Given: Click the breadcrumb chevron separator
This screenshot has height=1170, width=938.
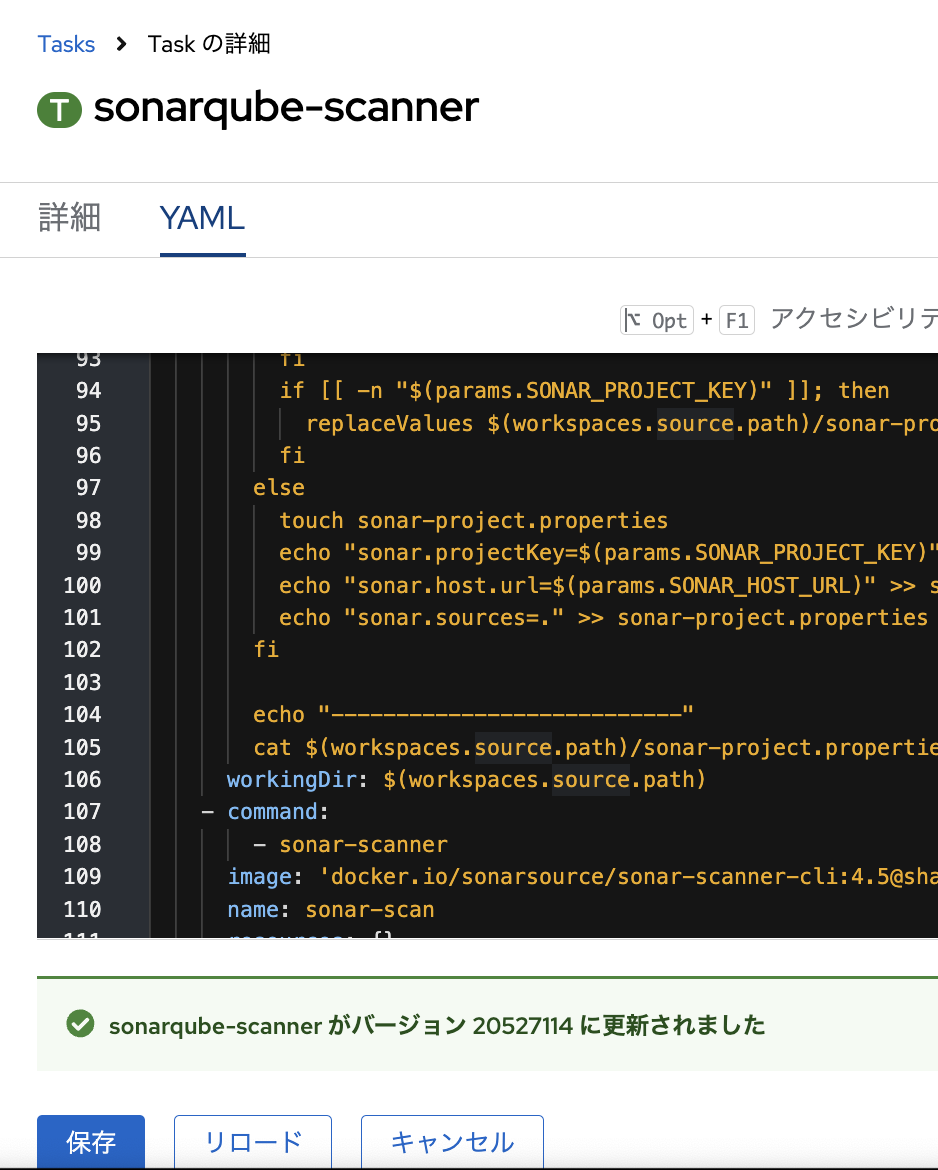Looking at the screenshot, I should tap(122, 44).
